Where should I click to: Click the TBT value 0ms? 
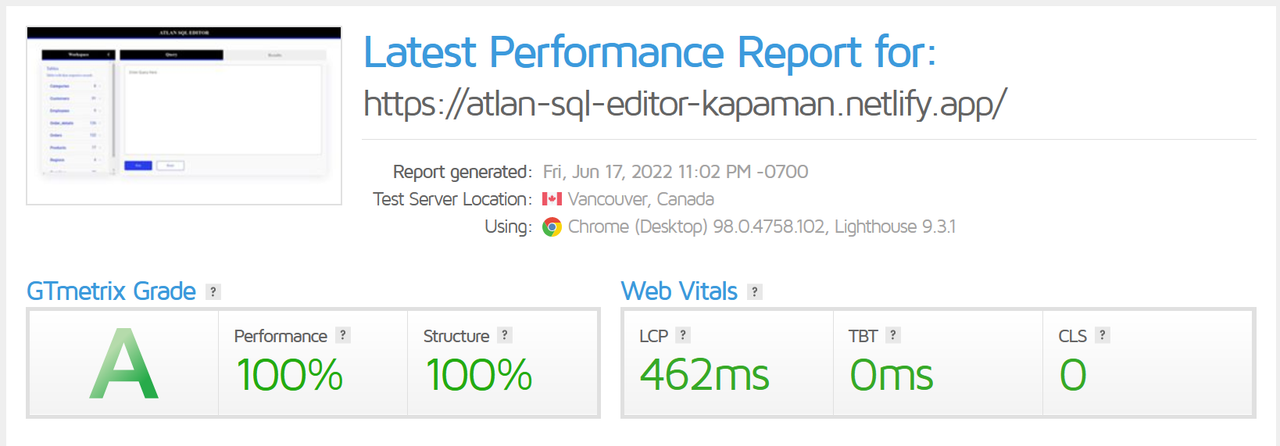coord(891,375)
